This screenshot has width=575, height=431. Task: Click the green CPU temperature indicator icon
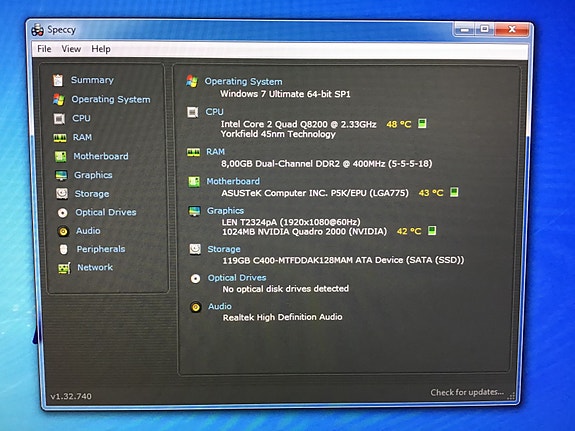(422, 124)
